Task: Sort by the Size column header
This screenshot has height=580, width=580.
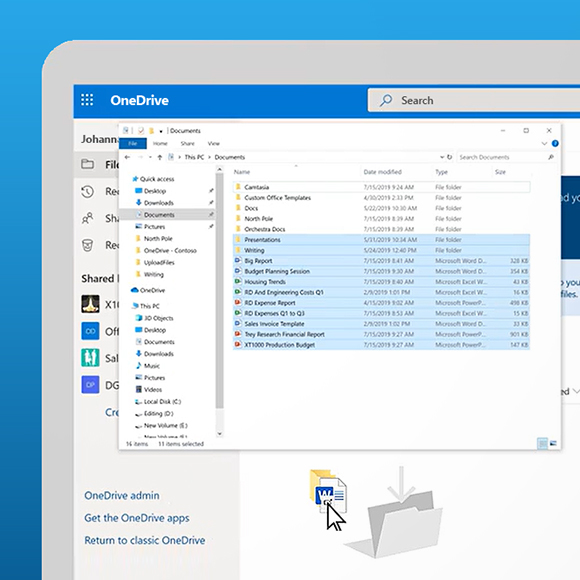Action: click(500, 172)
